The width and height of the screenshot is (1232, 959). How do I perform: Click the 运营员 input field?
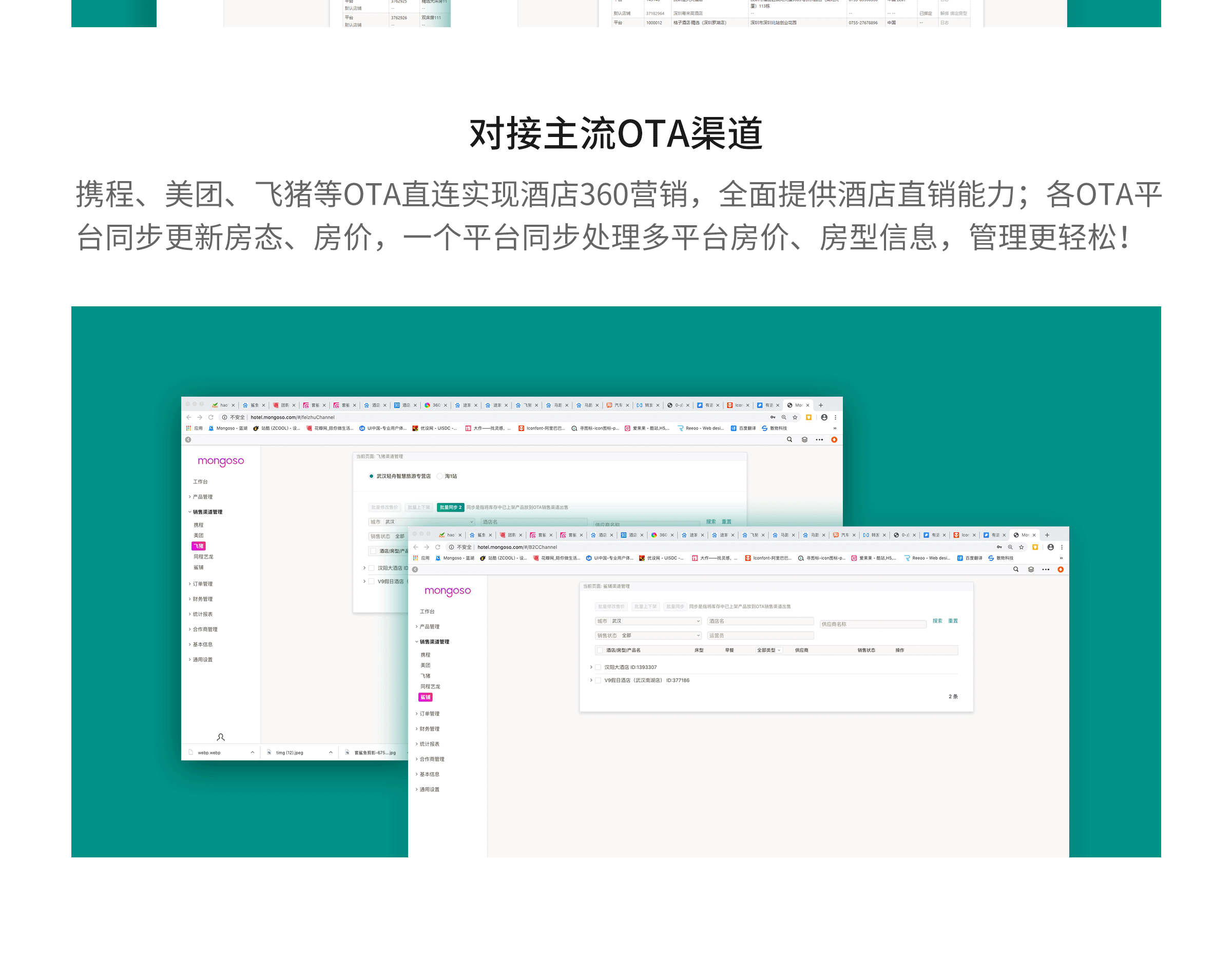(760, 635)
